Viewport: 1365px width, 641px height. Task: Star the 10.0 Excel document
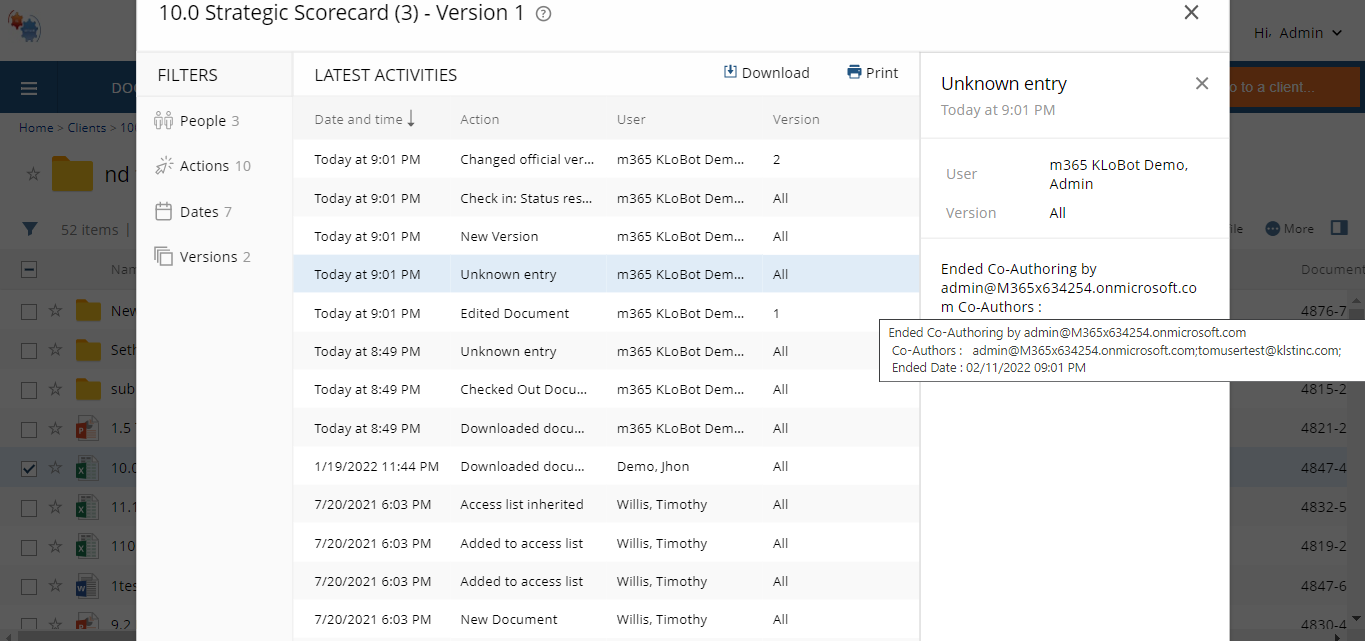(56, 469)
